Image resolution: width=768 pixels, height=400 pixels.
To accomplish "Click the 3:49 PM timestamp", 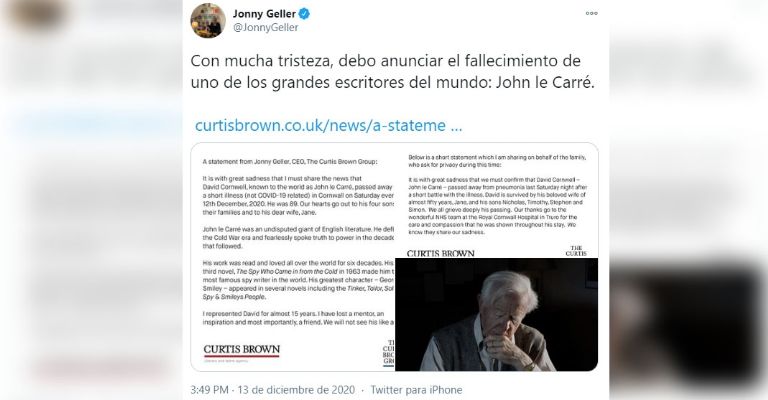I will (209, 390).
